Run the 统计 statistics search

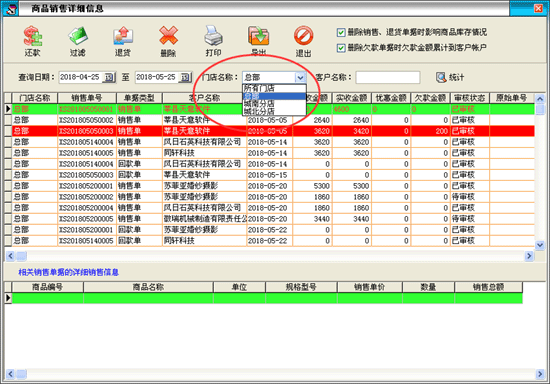point(450,77)
